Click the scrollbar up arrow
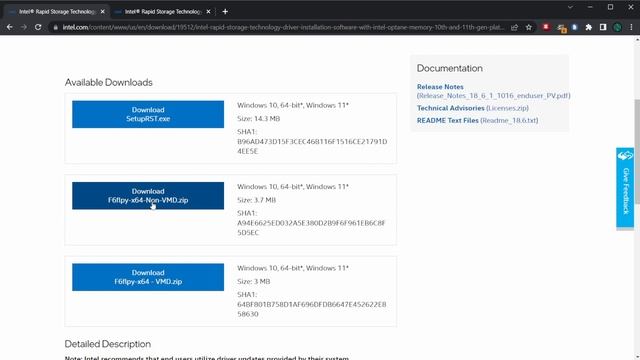Image resolution: width=640 pixels, height=360 pixels. point(637,39)
